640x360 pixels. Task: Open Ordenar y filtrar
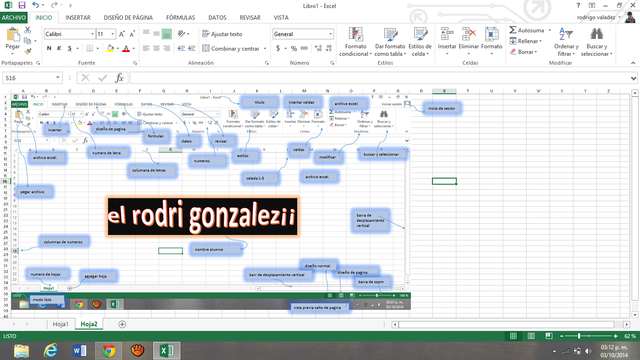click(566, 42)
